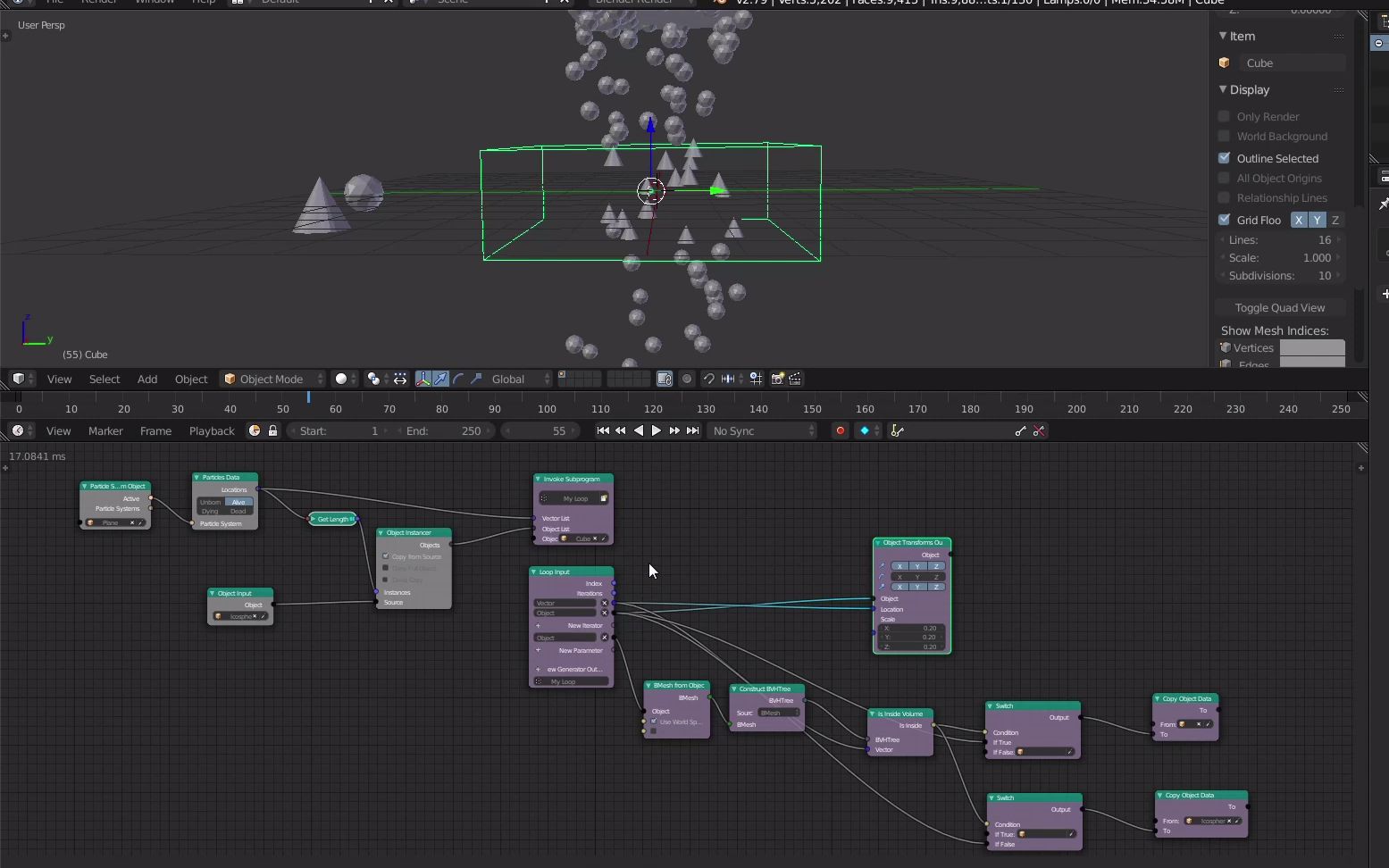The height and width of the screenshot is (868, 1389).
Task: Toggle Use World Space in BMesh from Object
Action: 654,722
